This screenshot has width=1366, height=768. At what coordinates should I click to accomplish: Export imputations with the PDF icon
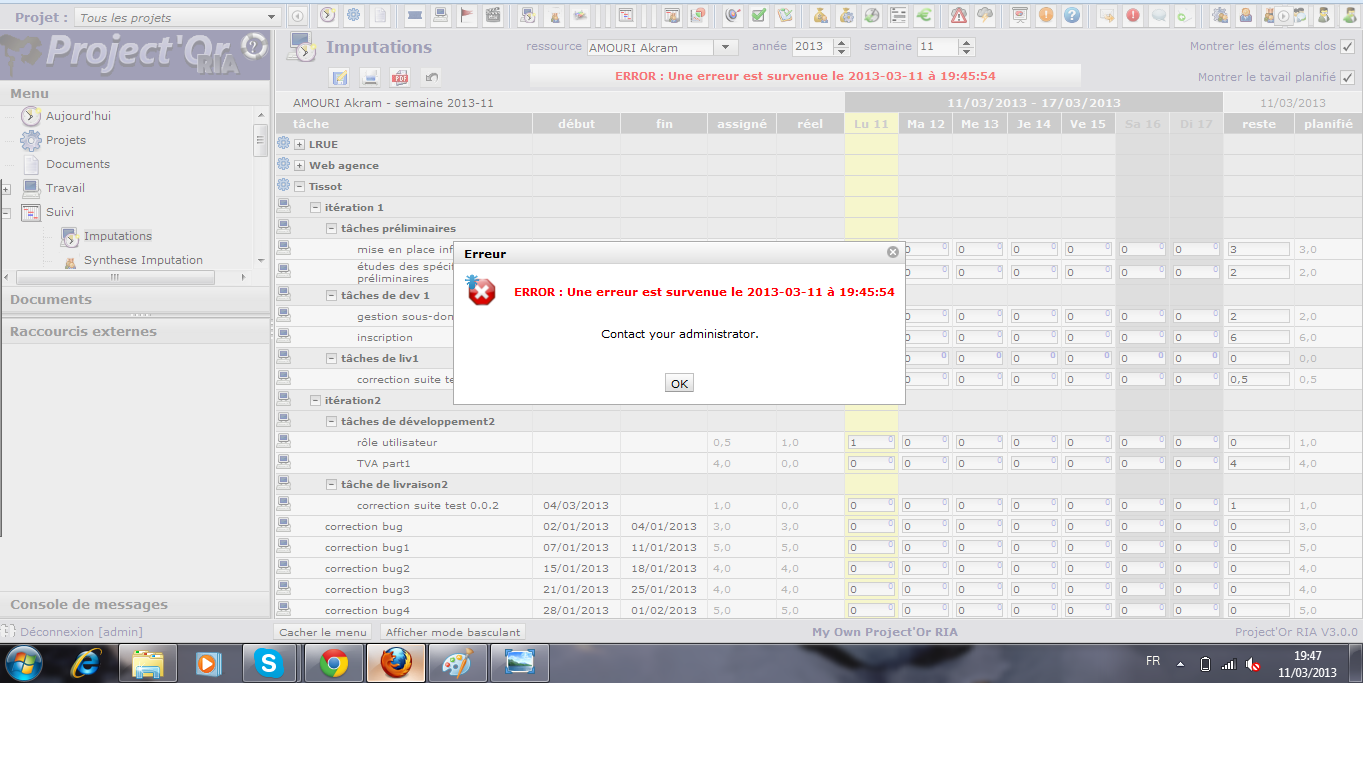400,78
